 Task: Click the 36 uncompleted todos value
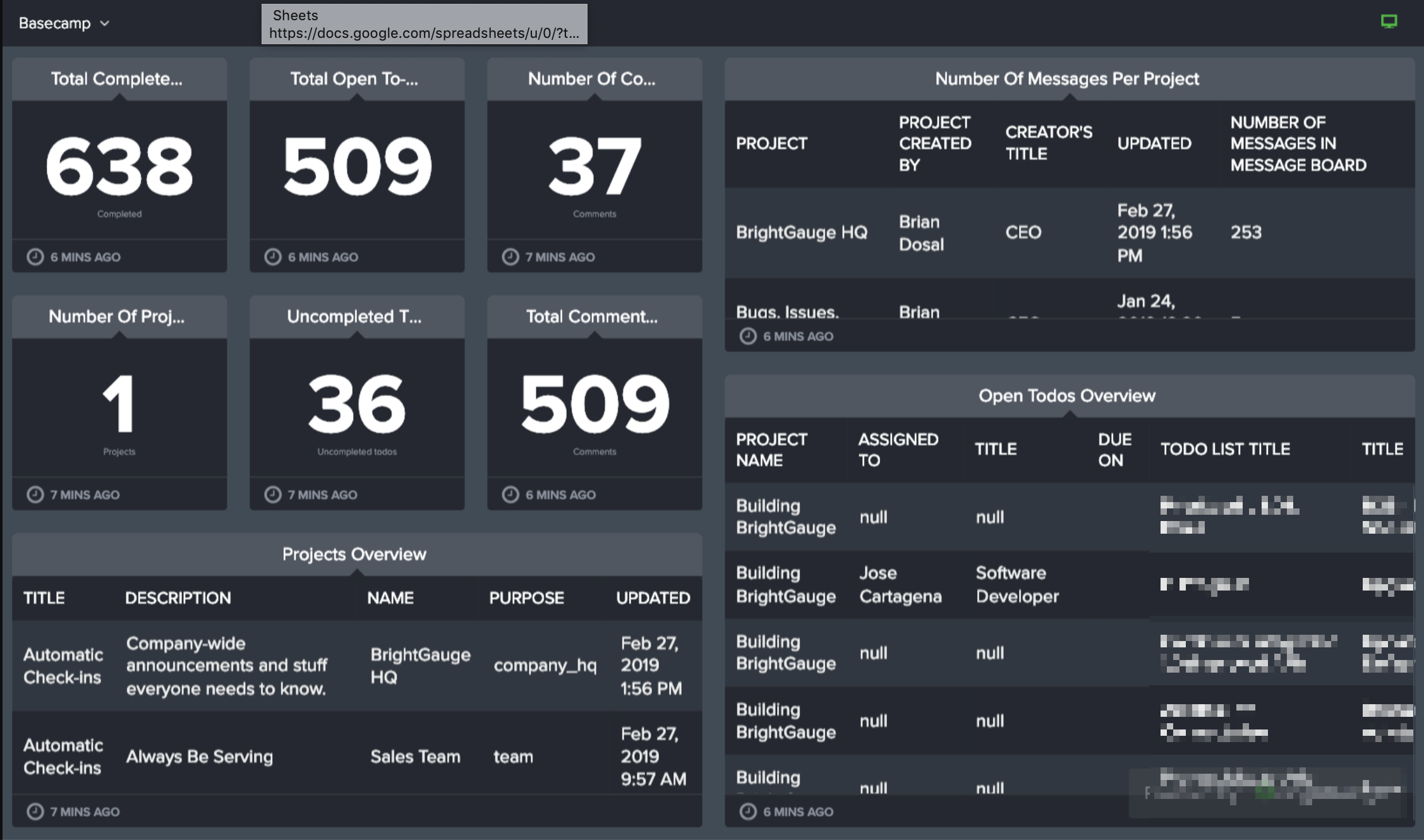tap(357, 404)
